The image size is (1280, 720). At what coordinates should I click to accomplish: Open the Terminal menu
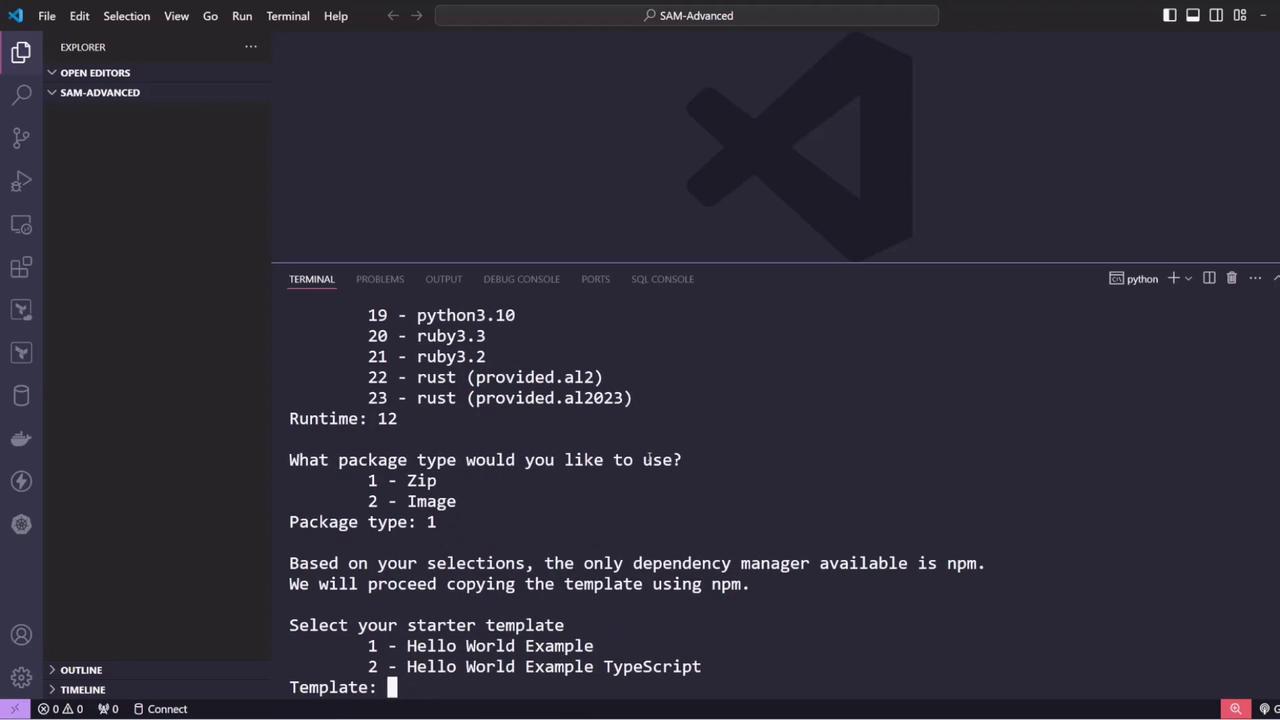click(288, 16)
